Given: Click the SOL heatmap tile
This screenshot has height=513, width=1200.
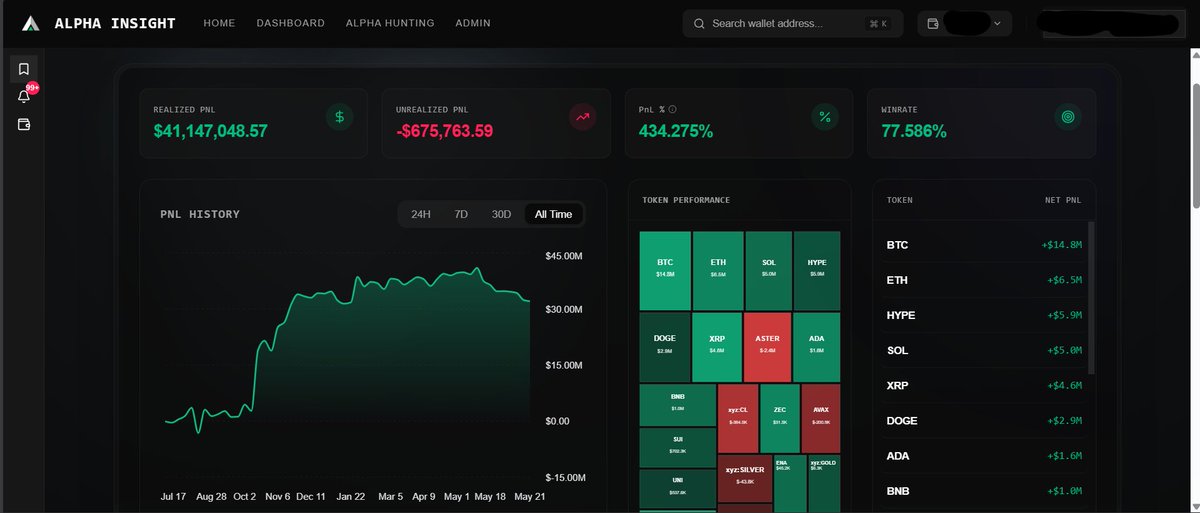Looking at the screenshot, I should coord(768,270).
